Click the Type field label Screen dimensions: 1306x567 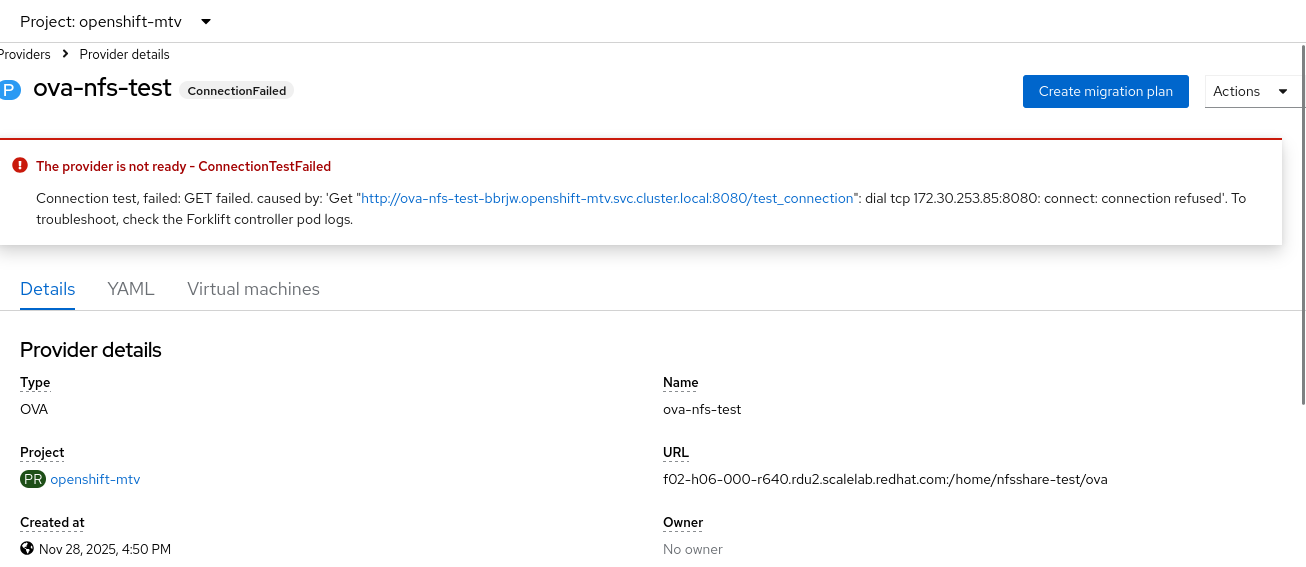coord(35,382)
